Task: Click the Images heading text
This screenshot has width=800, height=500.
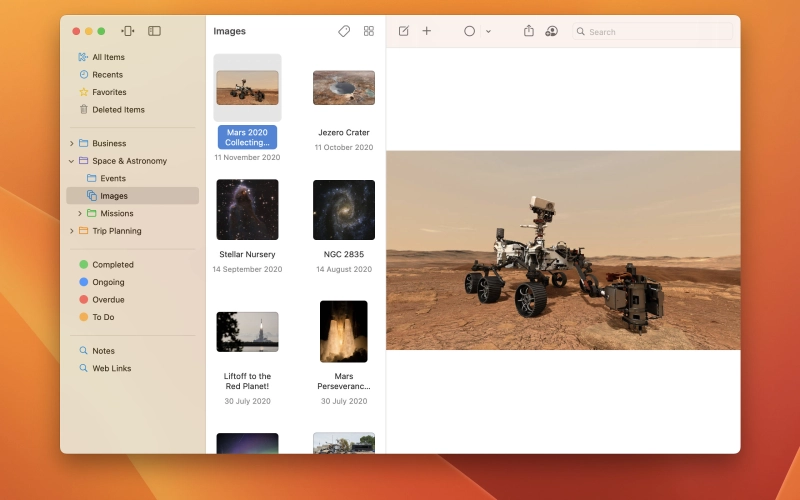Action: point(230,31)
